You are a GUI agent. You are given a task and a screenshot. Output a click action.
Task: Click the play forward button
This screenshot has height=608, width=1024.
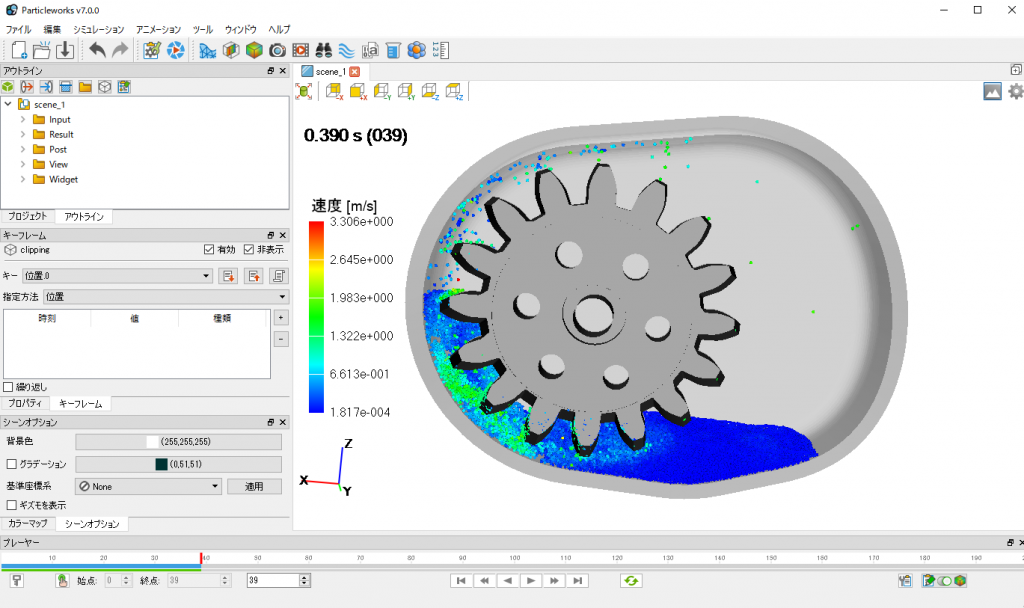[x=531, y=581]
